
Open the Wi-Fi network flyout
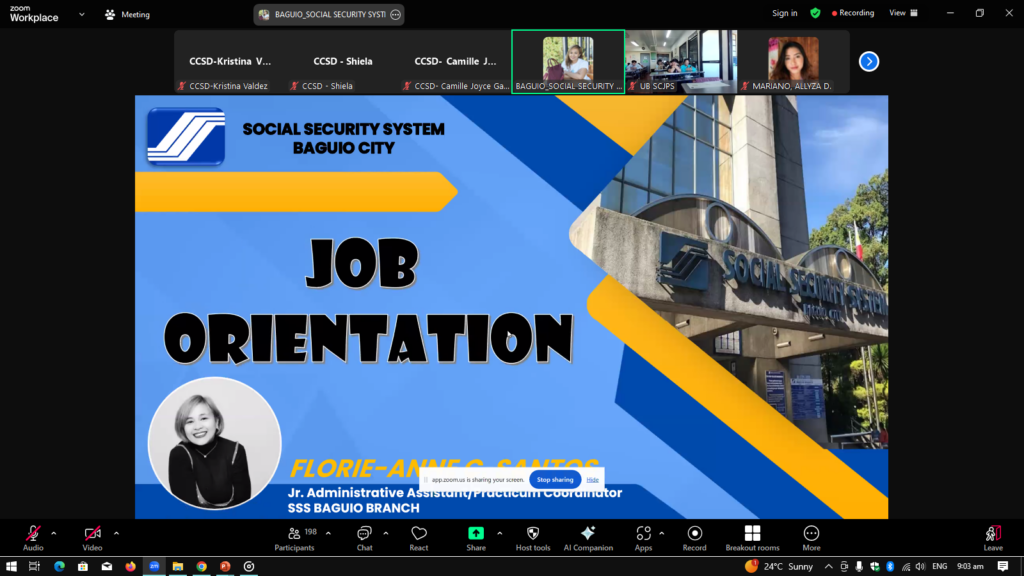click(x=906, y=566)
